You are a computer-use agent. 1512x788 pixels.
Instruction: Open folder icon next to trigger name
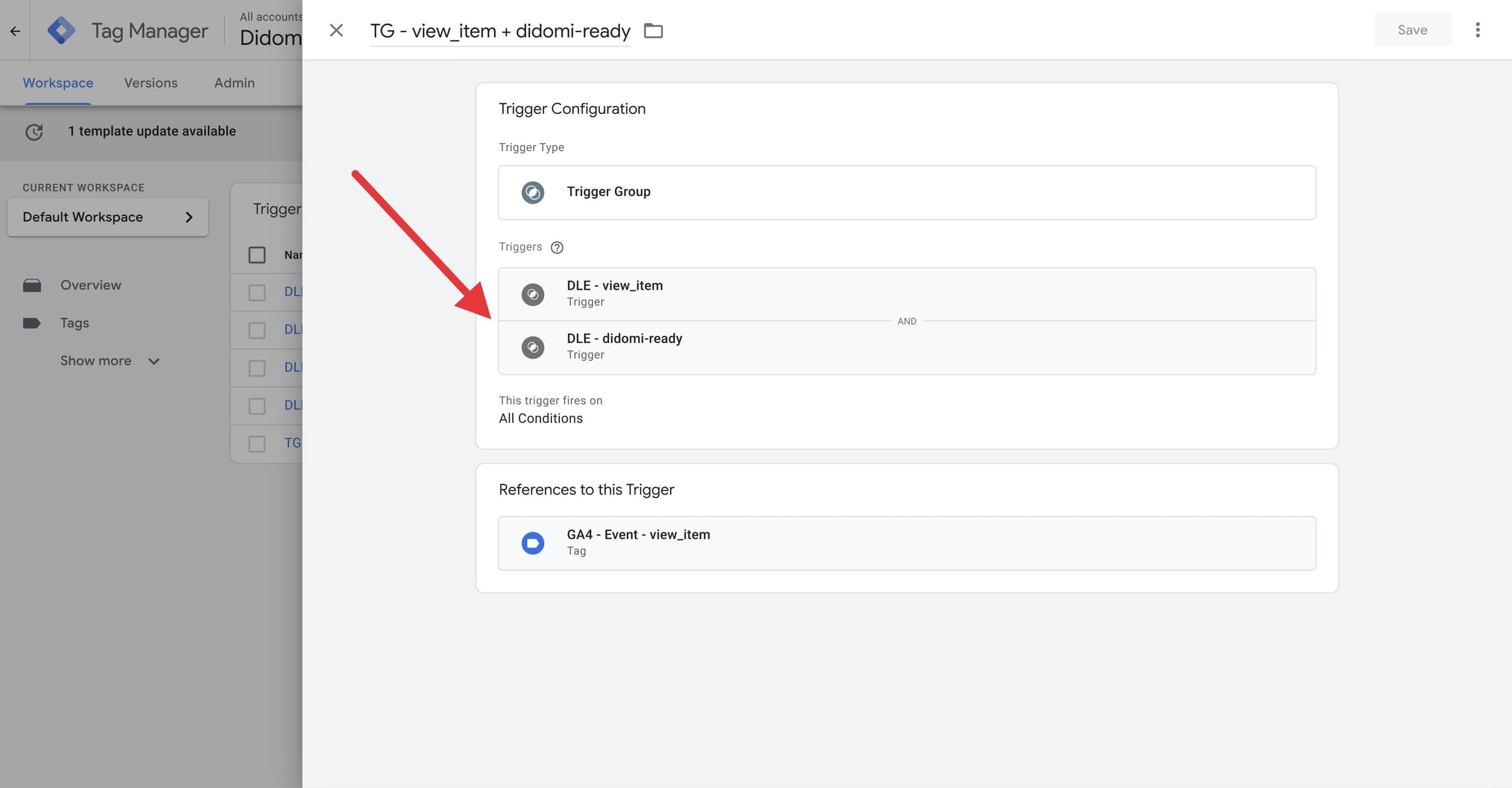(x=653, y=30)
